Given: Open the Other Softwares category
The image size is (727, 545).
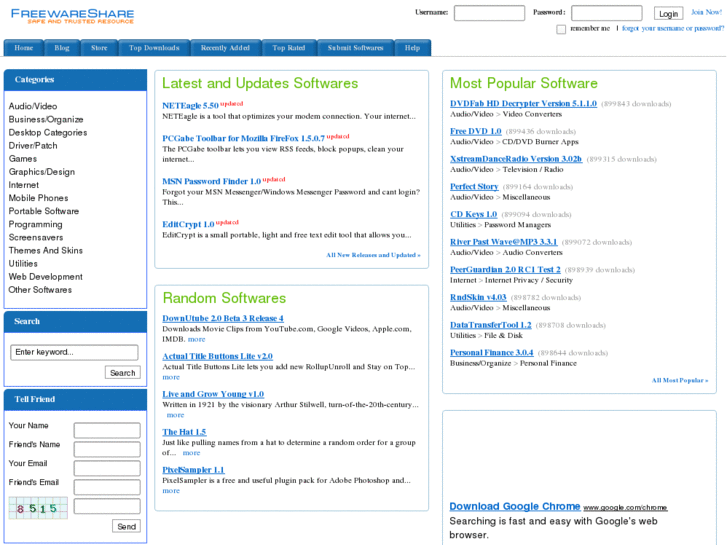Looking at the screenshot, I should pyautogui.click(x=40, y=289).
